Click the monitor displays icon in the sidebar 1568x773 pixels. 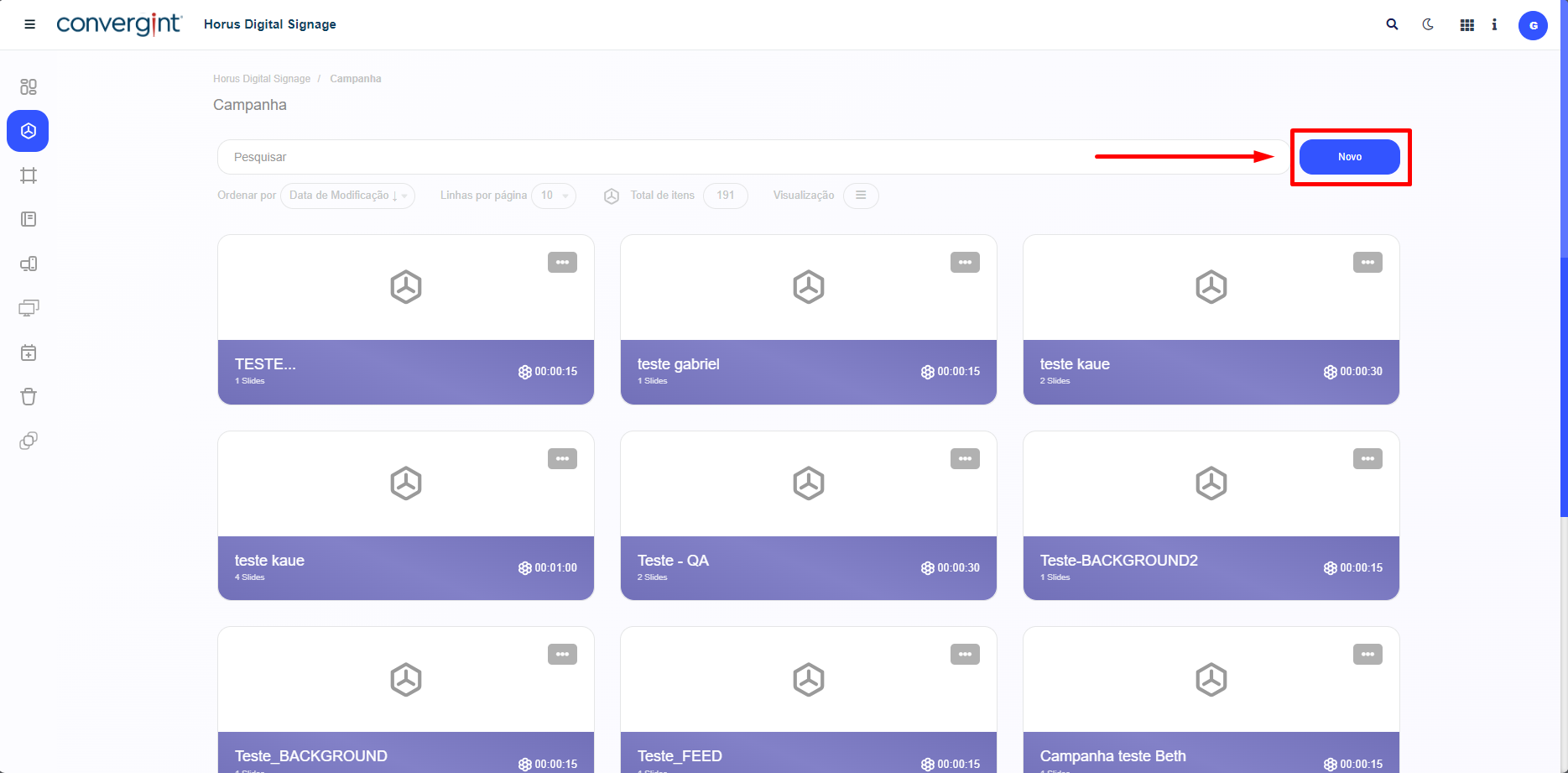[29, 308]
